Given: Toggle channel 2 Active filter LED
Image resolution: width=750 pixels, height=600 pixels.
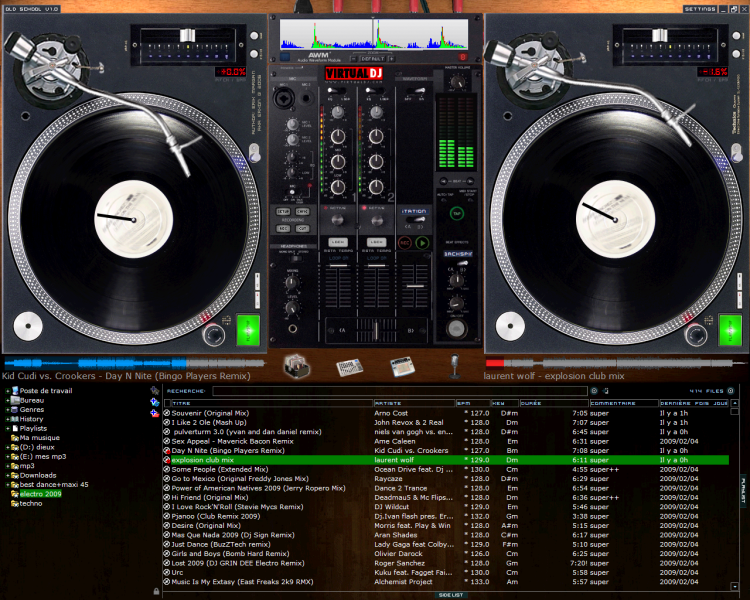Looking at the screenshot, I should 364,208.
